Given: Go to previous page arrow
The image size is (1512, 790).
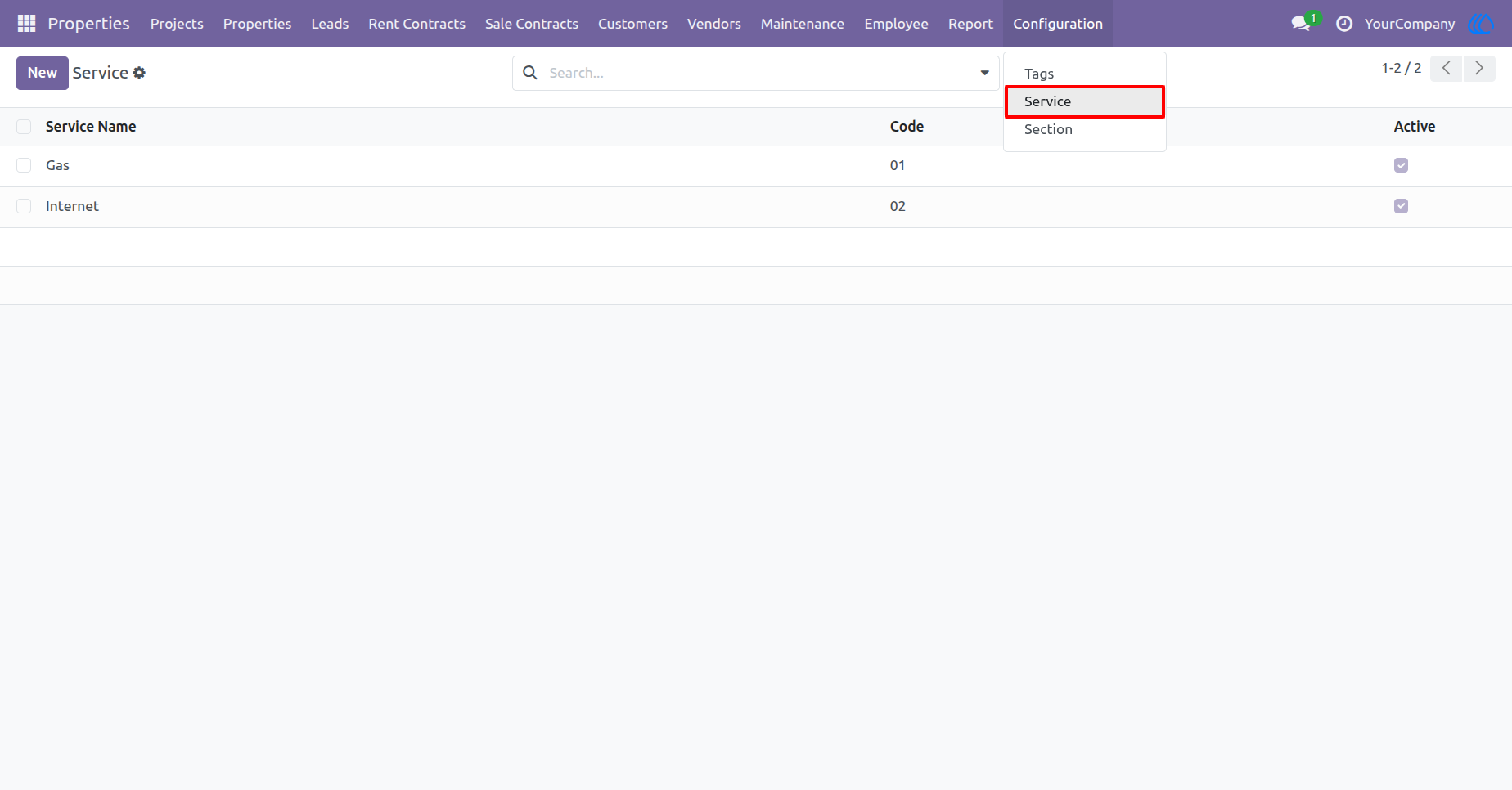Looking at the screenshot, I should coord(1447,69).
